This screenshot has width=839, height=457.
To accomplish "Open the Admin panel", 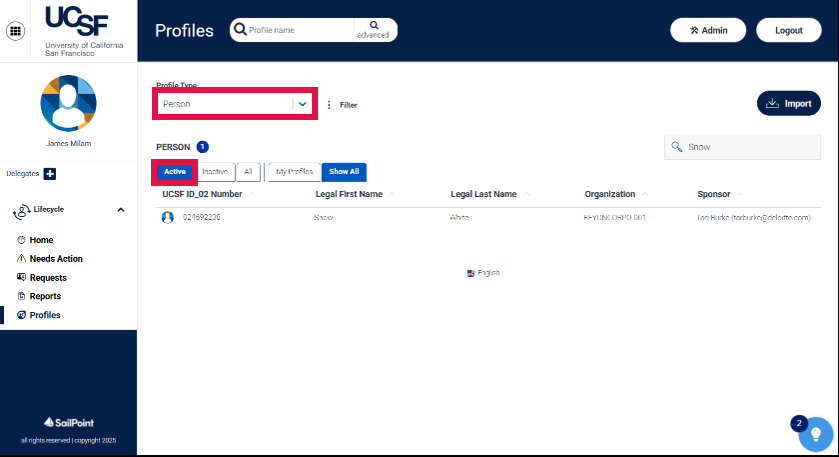I will tap(708, 30).
